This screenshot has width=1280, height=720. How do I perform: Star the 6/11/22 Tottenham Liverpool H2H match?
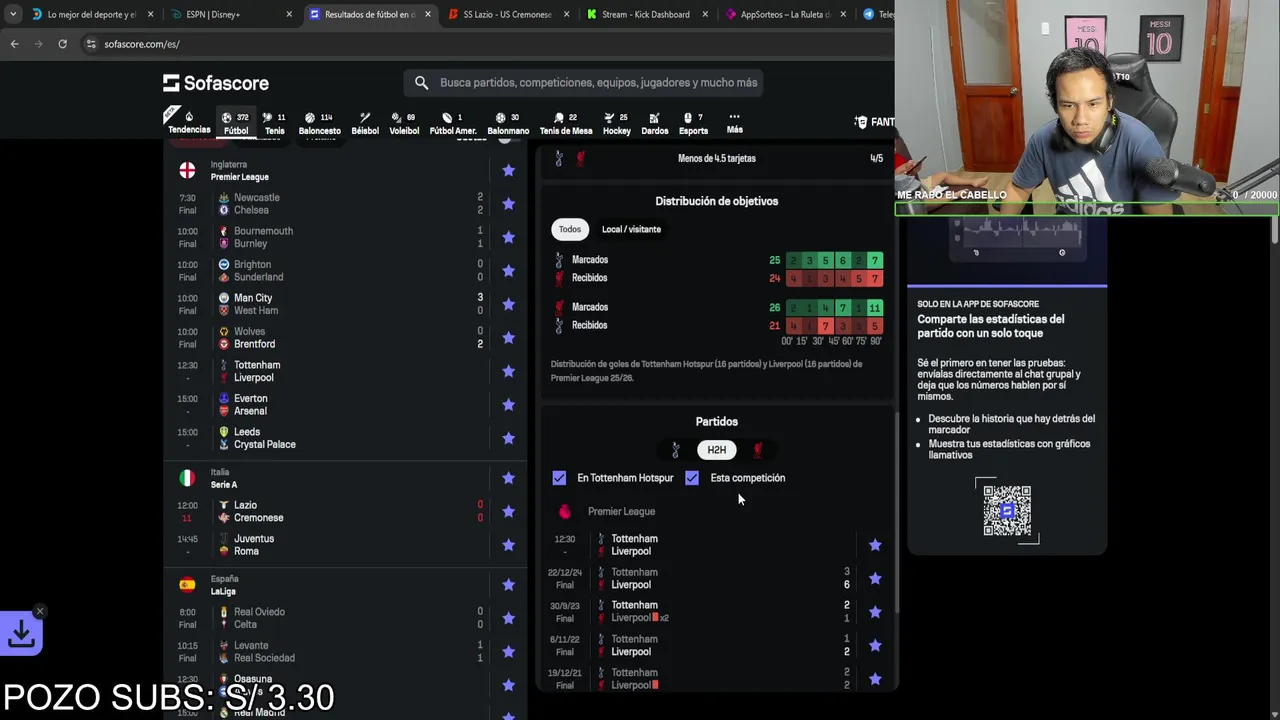[x=875, y=645]
